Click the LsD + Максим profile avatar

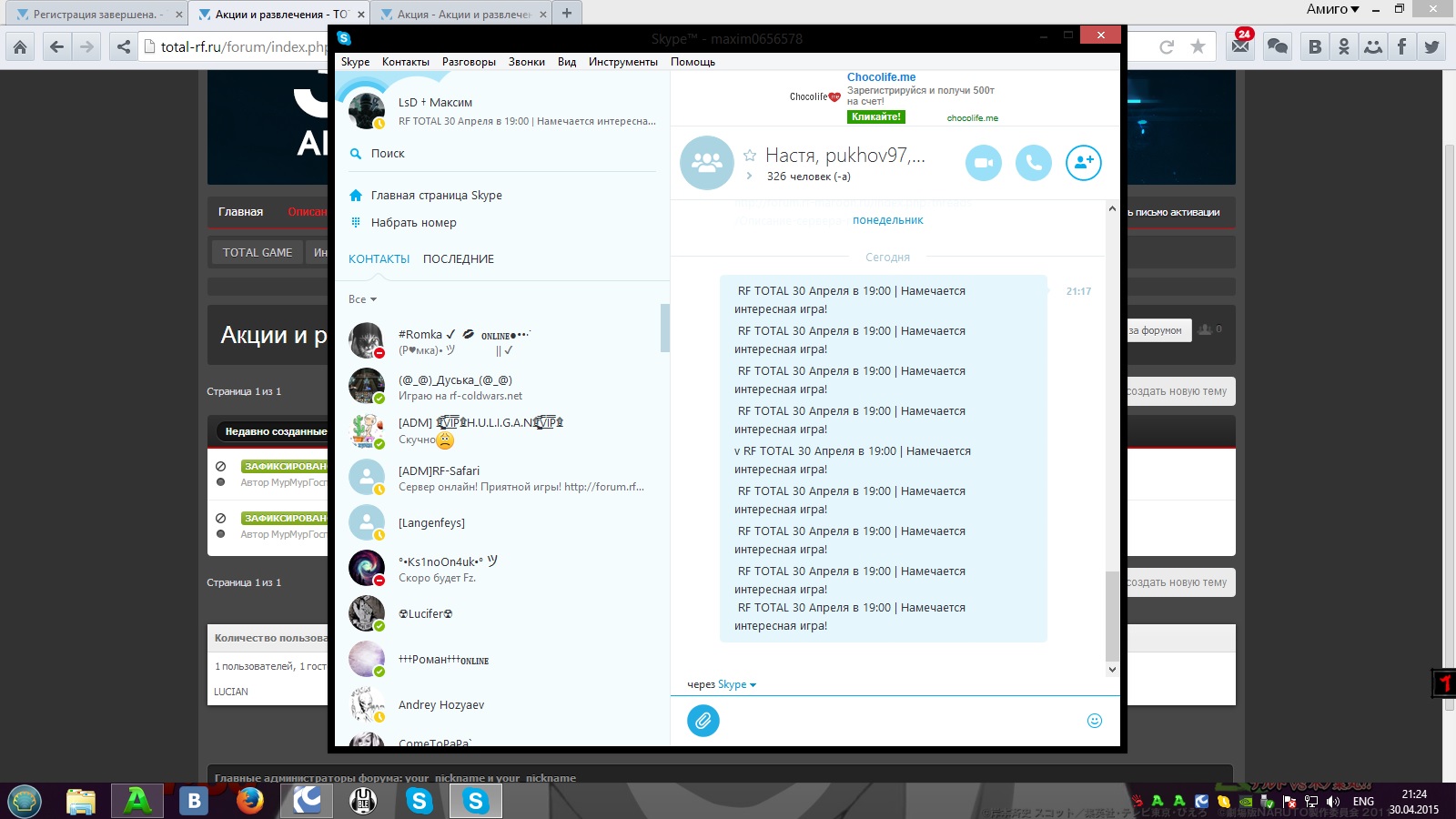[x=367, y=111]
